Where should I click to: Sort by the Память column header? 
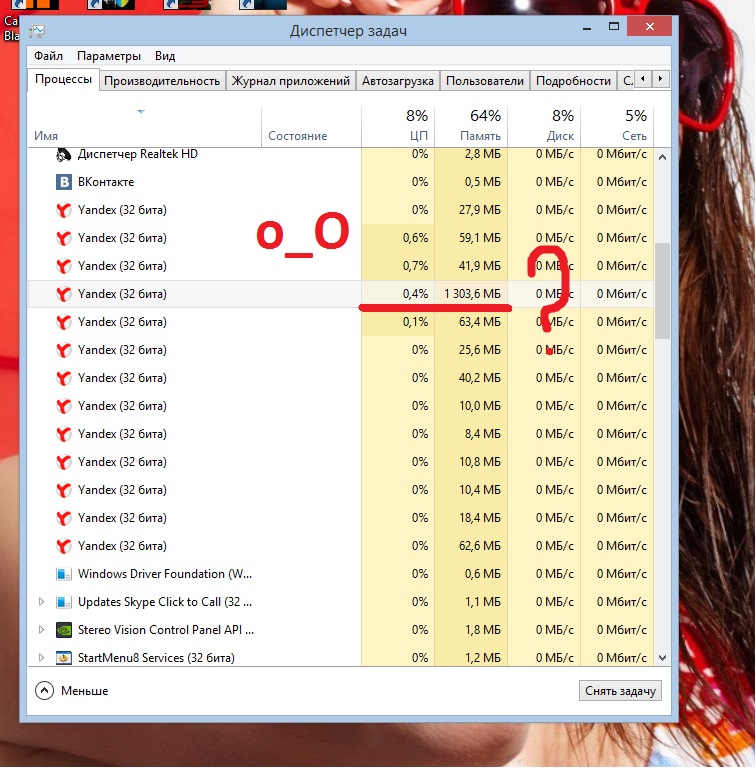[x=471, y=126]
